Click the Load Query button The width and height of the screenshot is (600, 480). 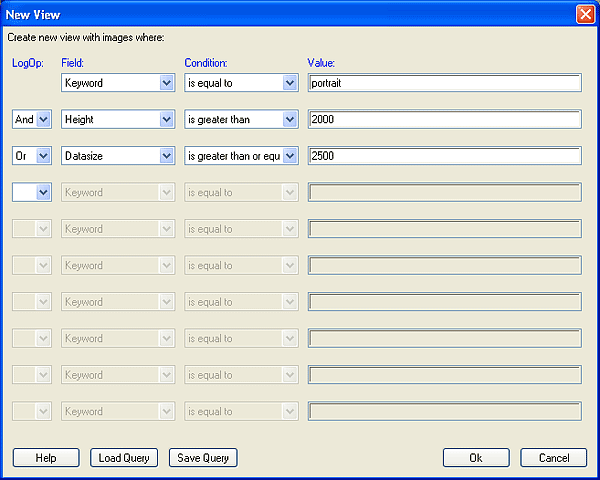[124, 458]
